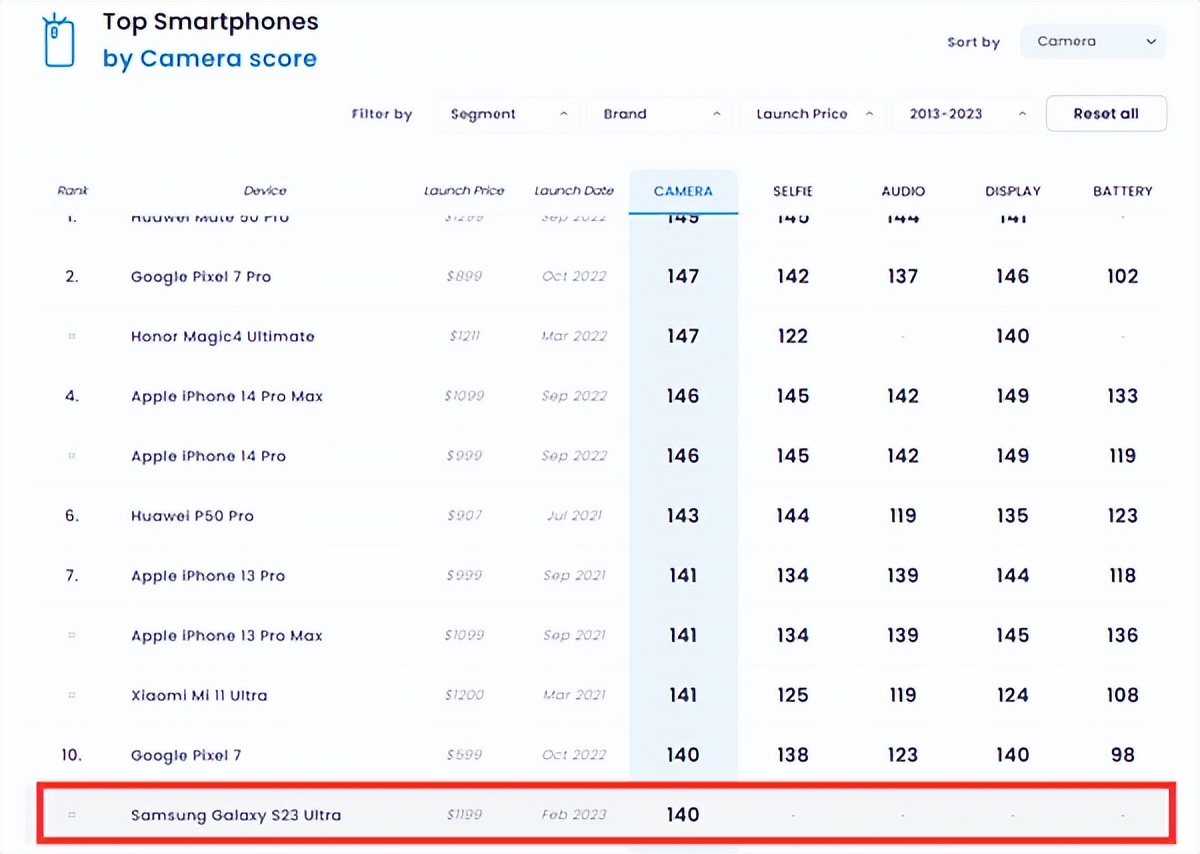Expand the Segment filter

click(x=508, y=114)
